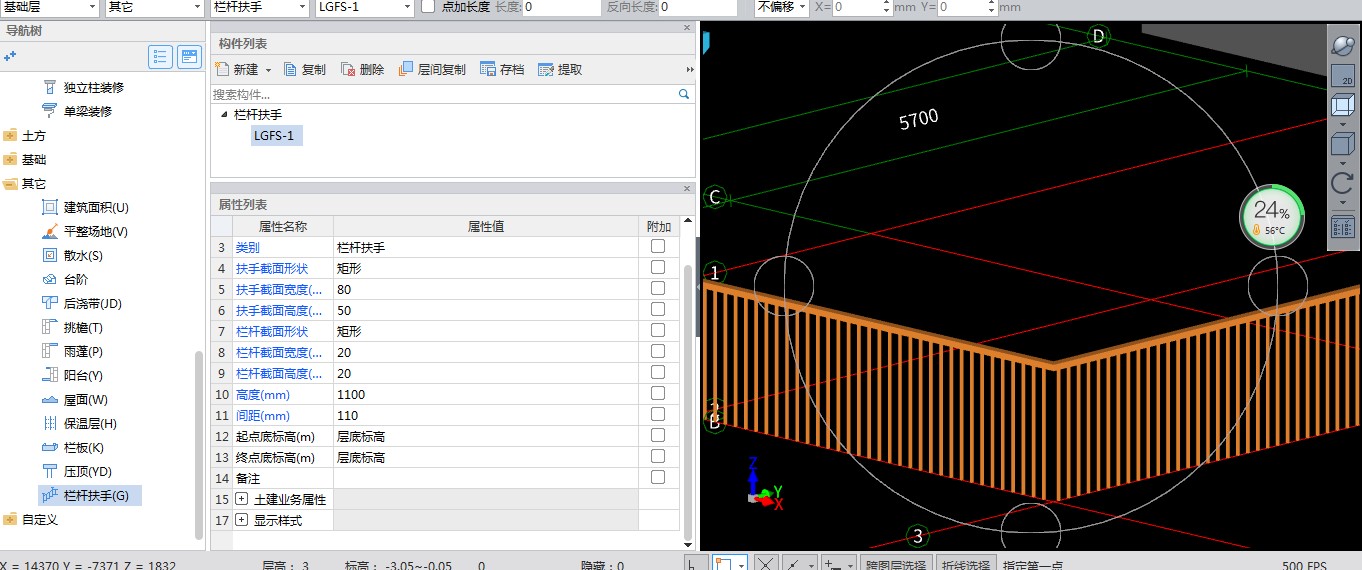Close the 属性列表 panel

point(687,188)
